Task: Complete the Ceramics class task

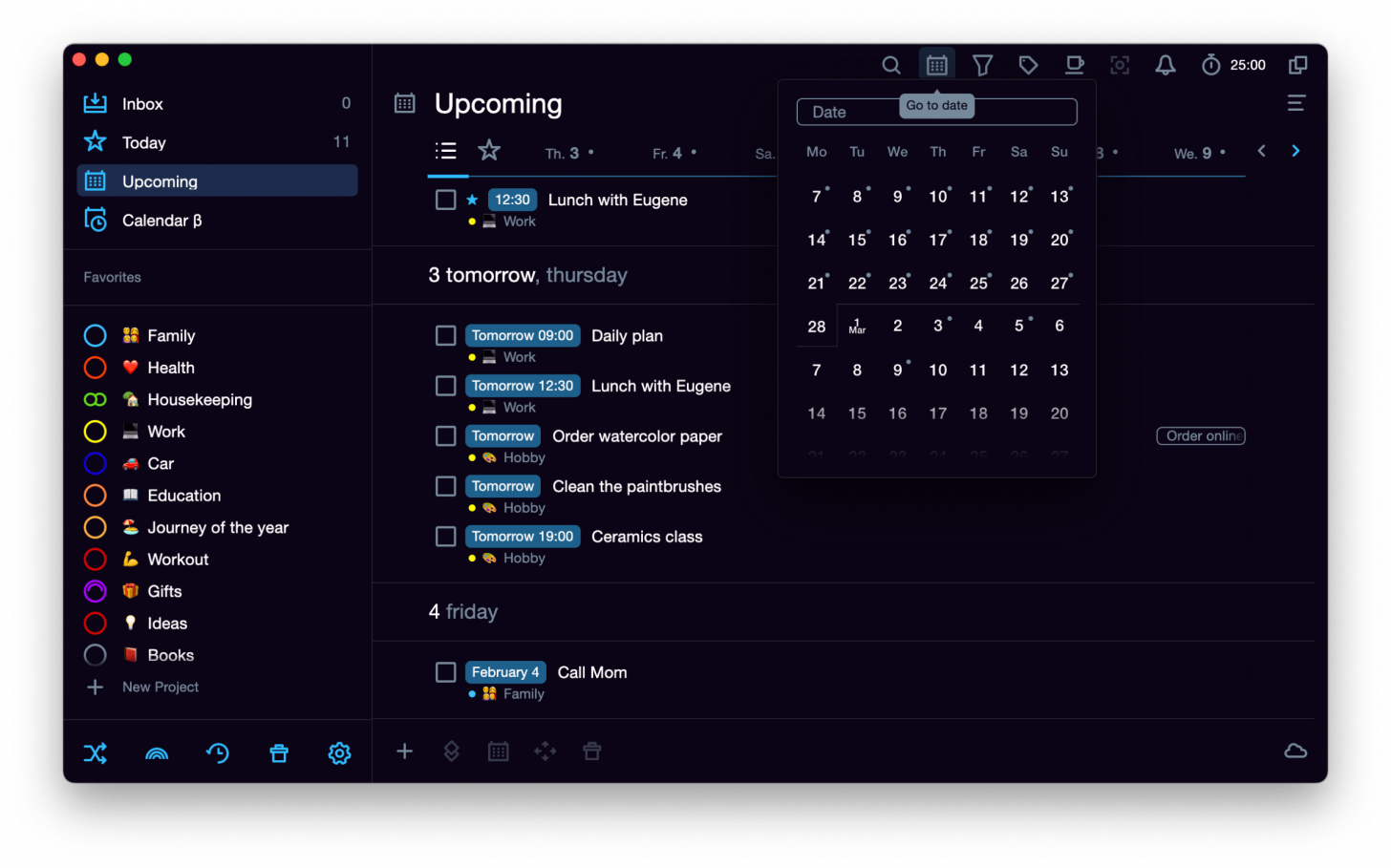Action: [445, 536]
